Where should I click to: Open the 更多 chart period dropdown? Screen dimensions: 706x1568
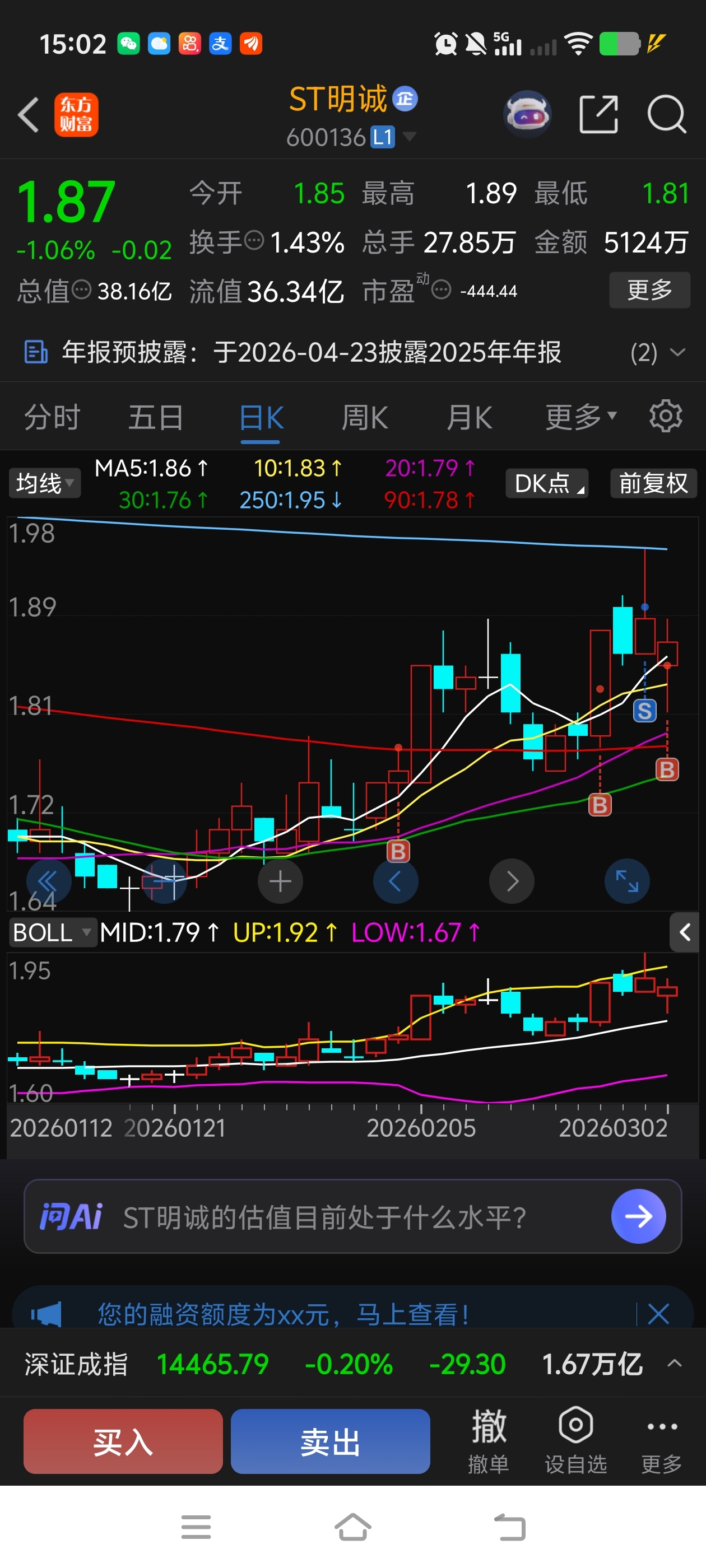pos(581,418)
